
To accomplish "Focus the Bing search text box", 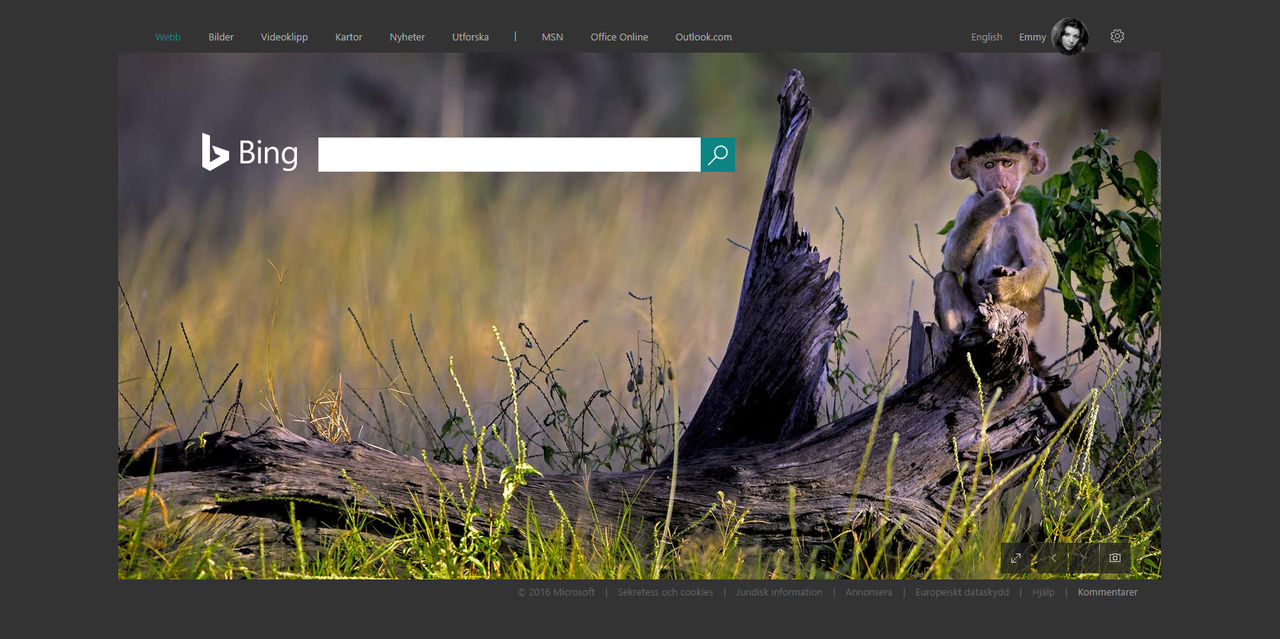I will coord(508,155).
